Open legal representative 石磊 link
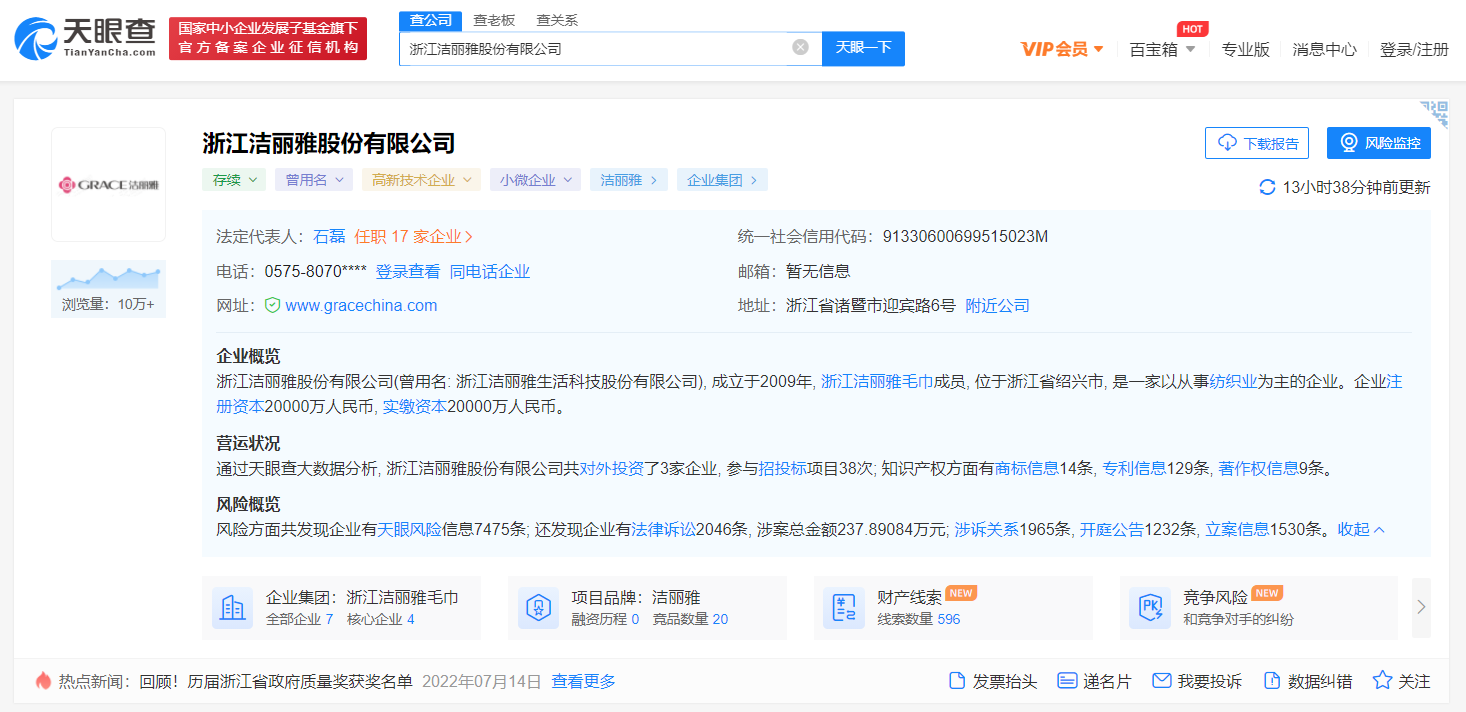The width and height of the screenshot is (1466, 712). point(329,236)
